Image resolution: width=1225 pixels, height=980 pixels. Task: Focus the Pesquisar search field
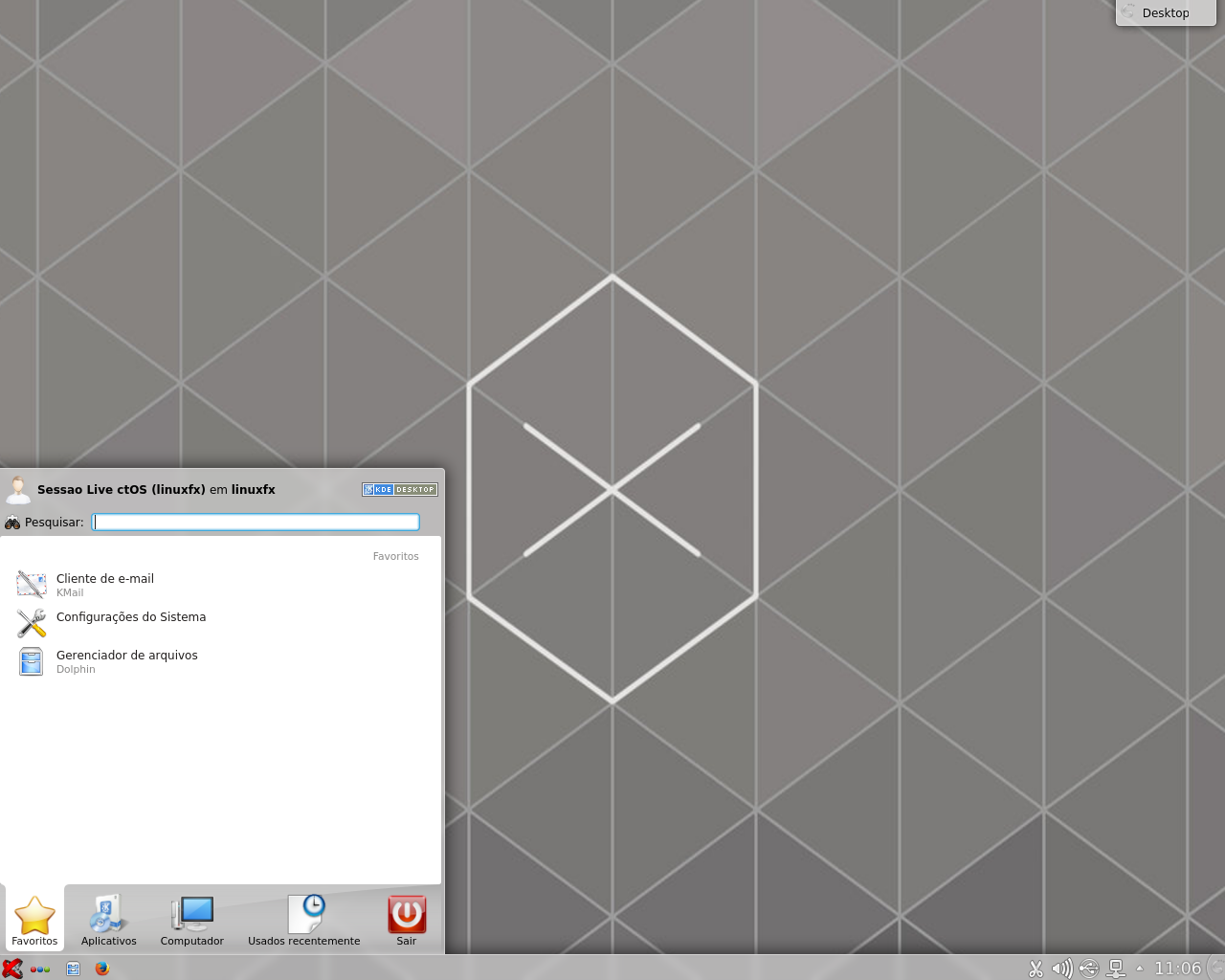pos(256,522)
